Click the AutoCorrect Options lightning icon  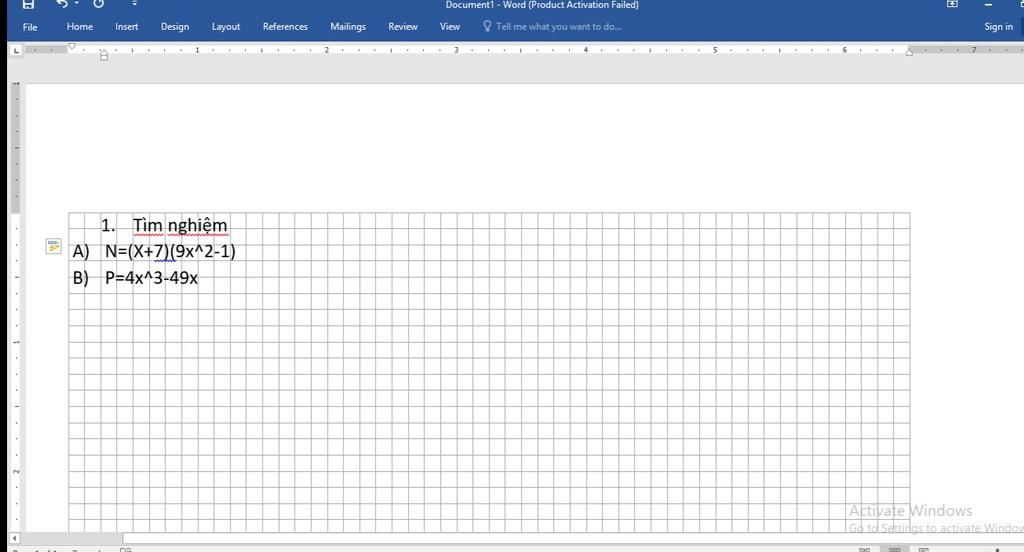pos(53,246)
